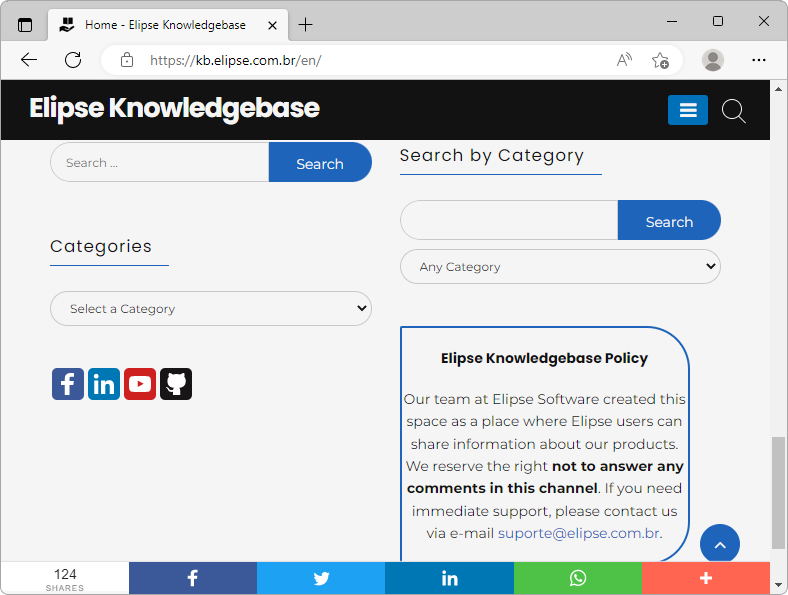Open LinkedIn social icon link
Image resolution: width=788 pixels, height=595 pixels.
104,384
